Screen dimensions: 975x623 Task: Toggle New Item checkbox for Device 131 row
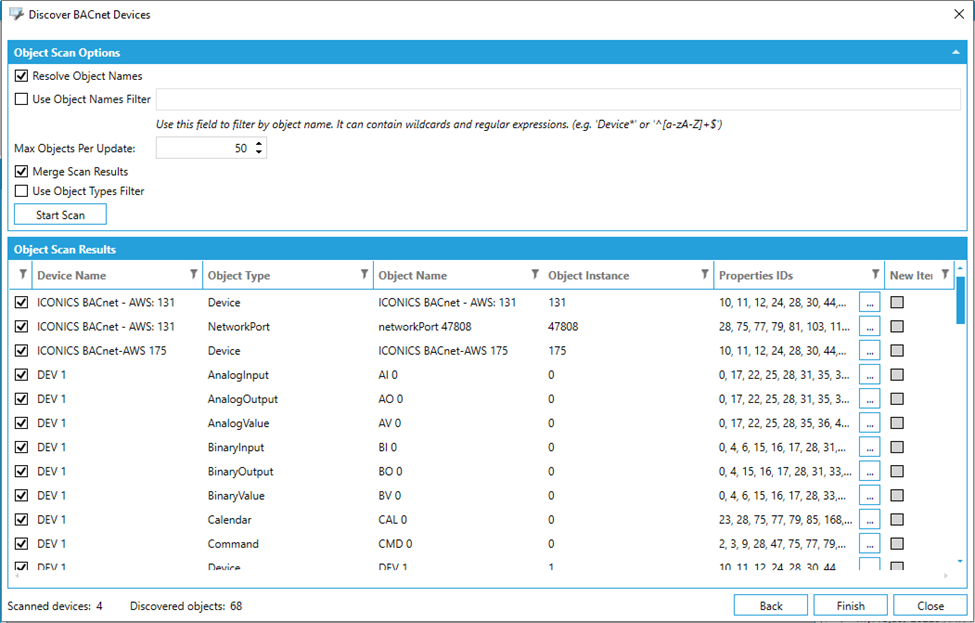[x=897, y=302]
